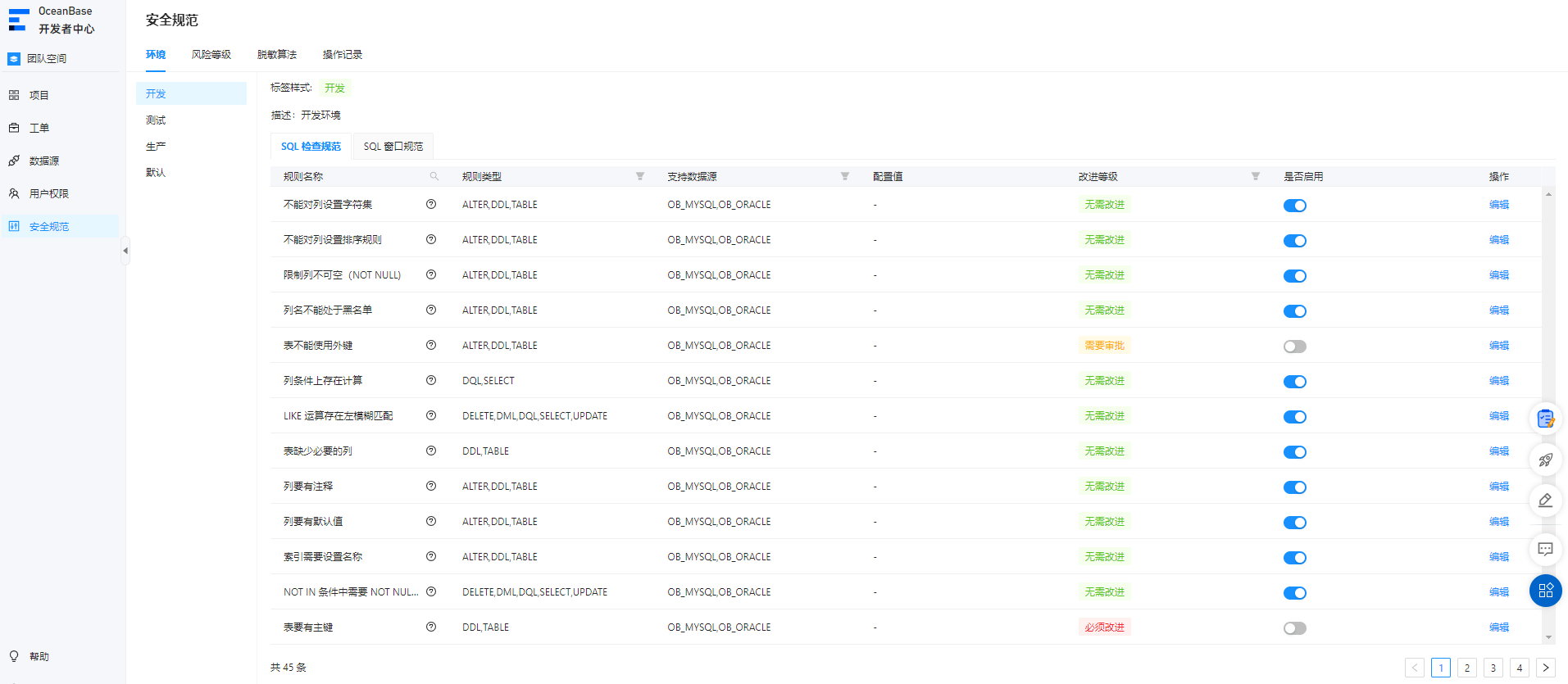Click 编辑 for the 列要有注释 rule

point(1499,486)
